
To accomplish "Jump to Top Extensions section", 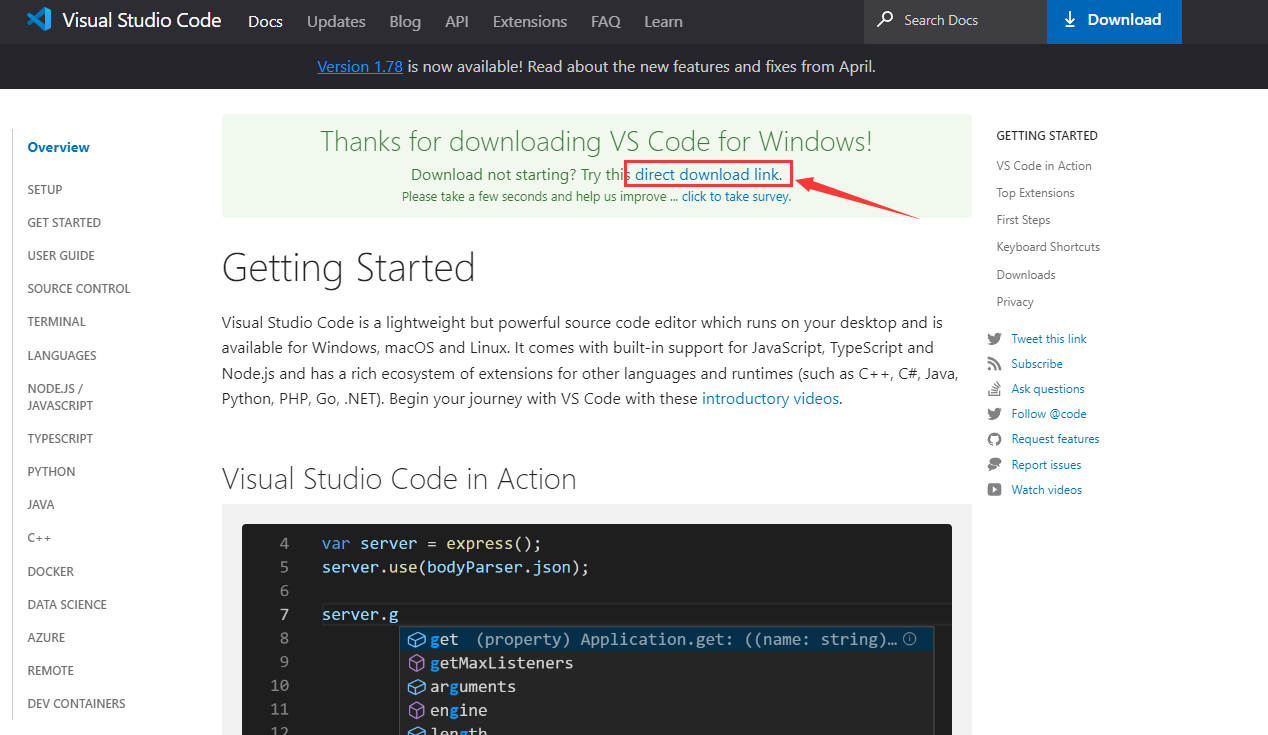I will click(1036, 193).
